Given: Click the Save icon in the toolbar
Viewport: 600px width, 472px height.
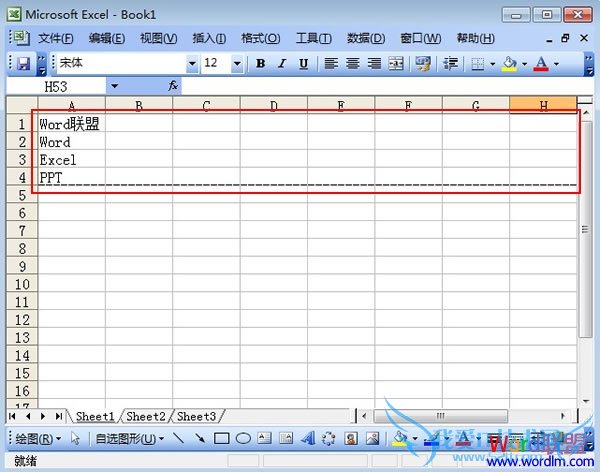Looking at the screenshot, I should tap(23, 63).
